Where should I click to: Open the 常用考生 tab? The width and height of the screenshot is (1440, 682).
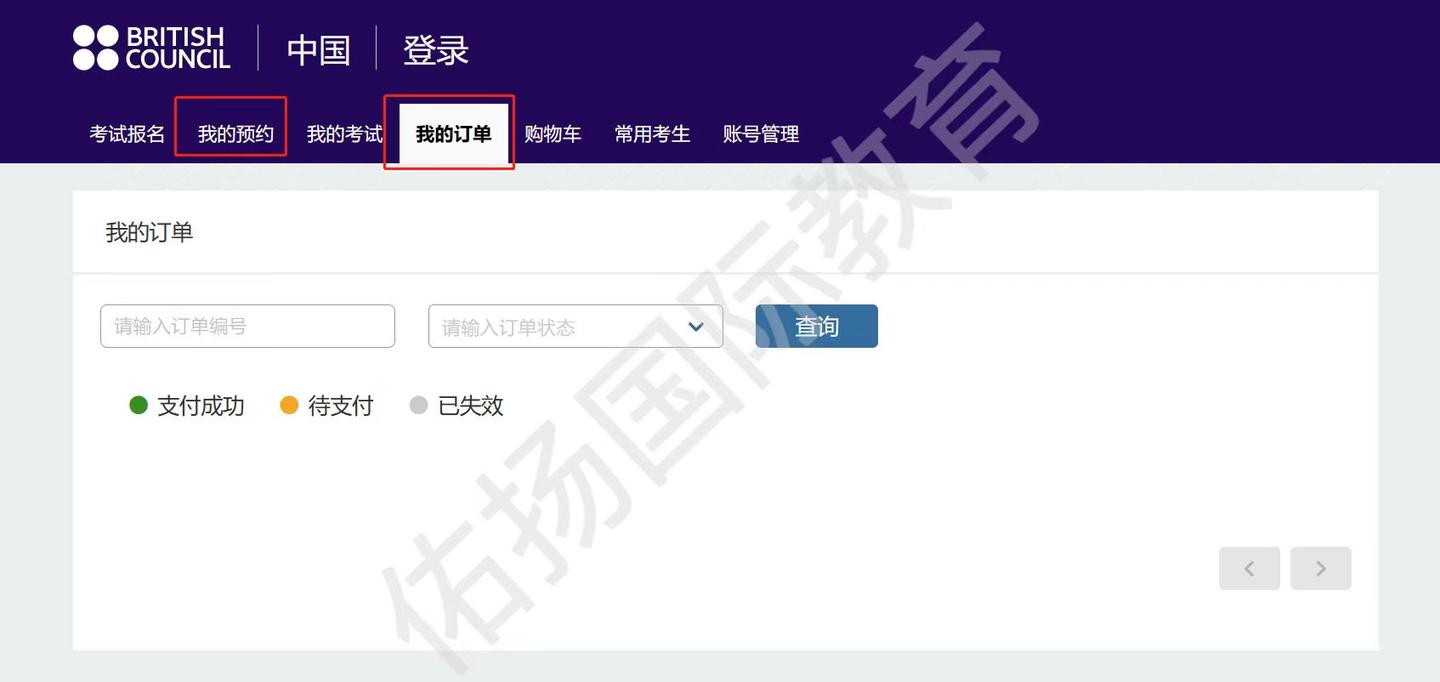[652, 134]
